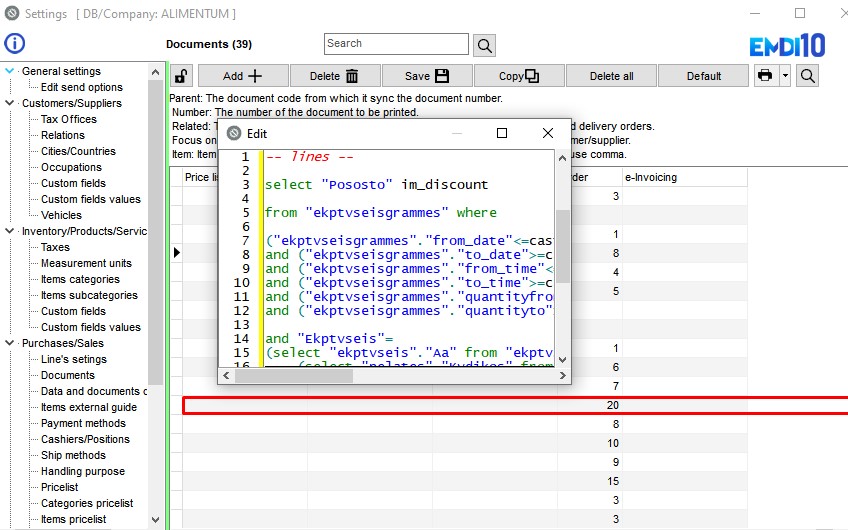Click the Delete all button
This screenshot has height=530, width=848.
(x=611, y=76)
